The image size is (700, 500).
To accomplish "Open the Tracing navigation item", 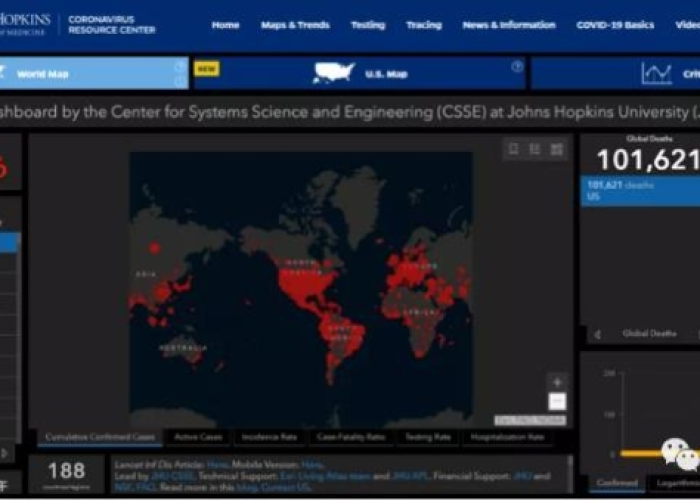I will point(424,25).
